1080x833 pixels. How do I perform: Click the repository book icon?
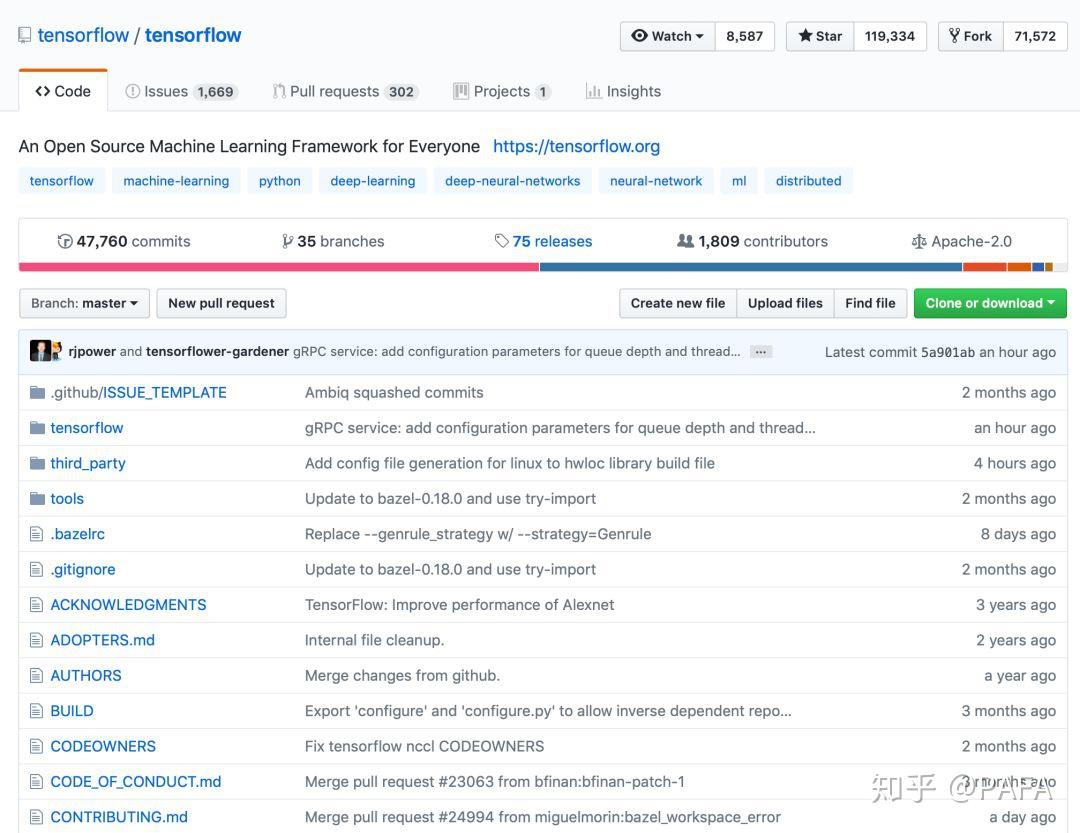(22, 33)
